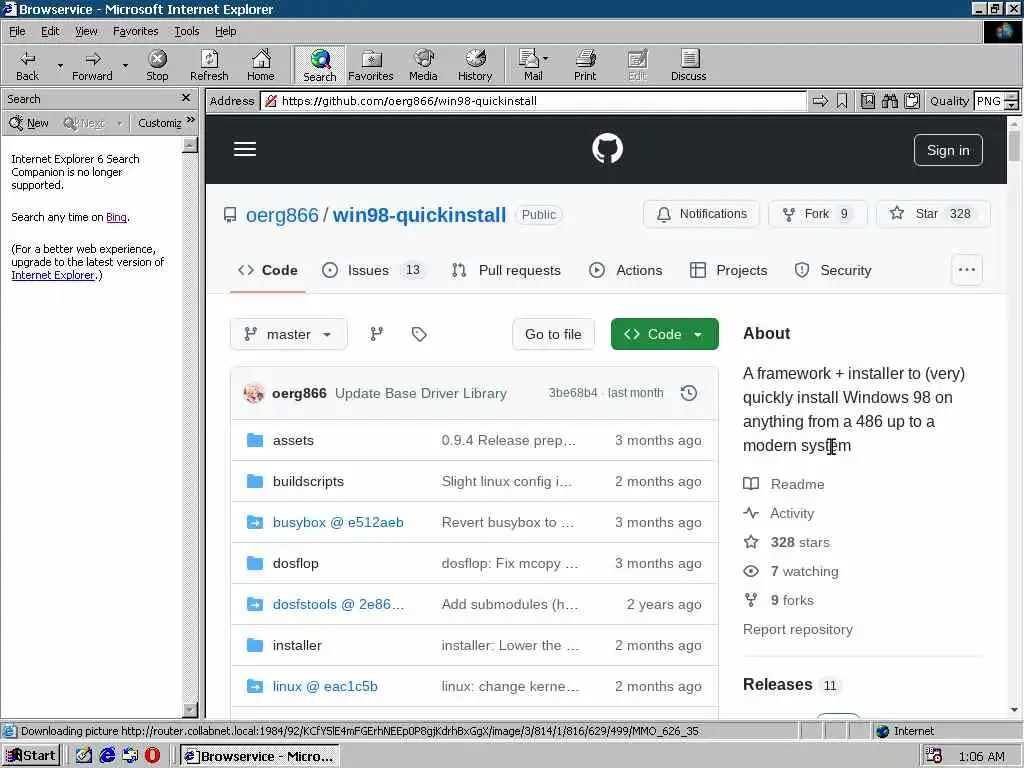Viewport: 1024px width, 768px height.
Task: View commit history clock icon
Action: (688, 393)
